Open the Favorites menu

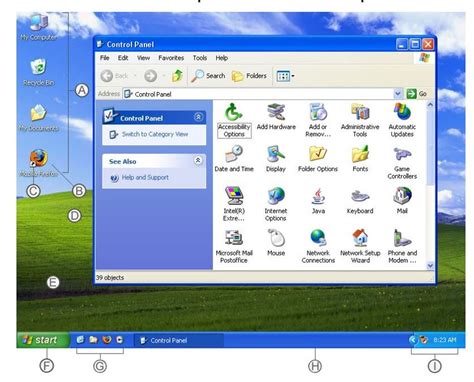171,58
